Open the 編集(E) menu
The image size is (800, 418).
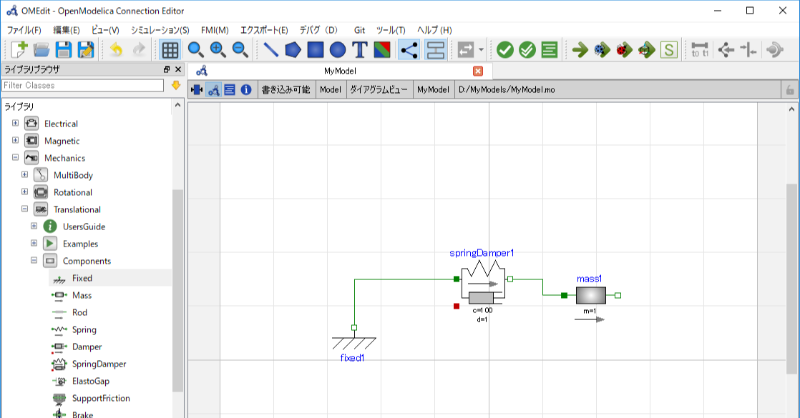coord(67,30)
